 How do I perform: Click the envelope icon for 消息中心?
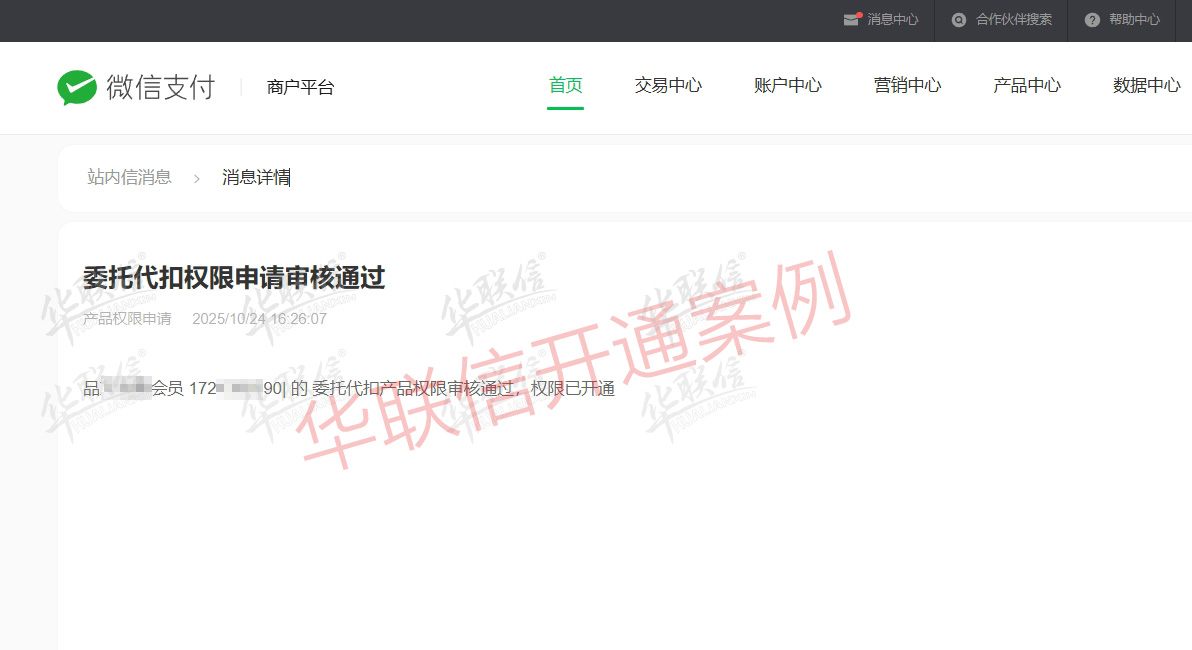click(851, 19)
